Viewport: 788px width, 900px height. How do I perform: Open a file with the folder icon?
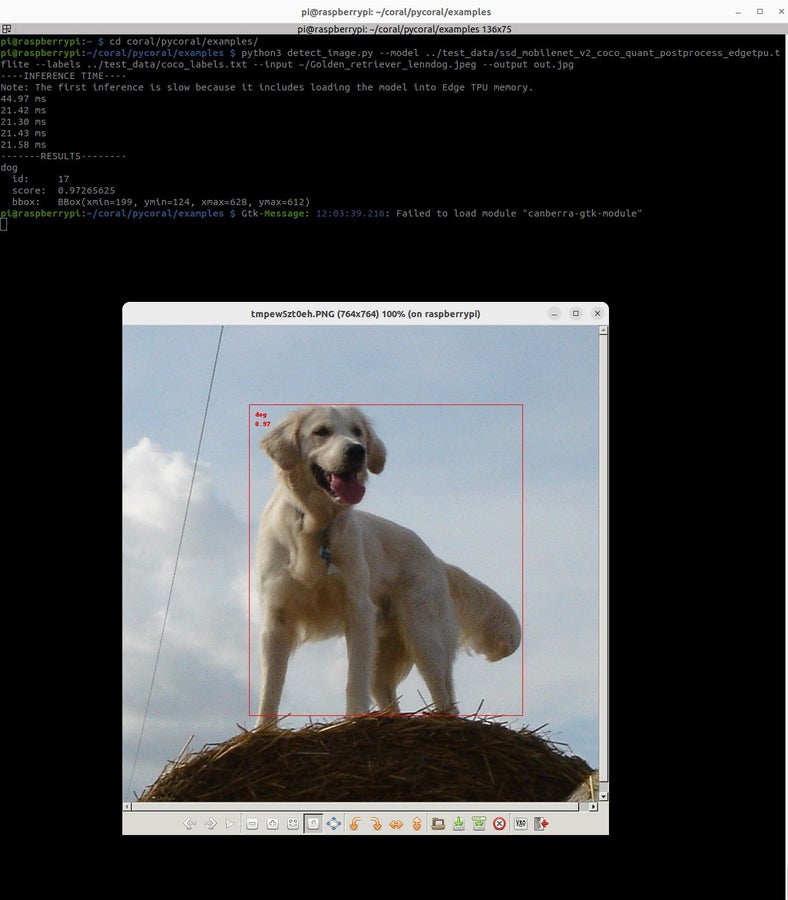tap(438, 824)
